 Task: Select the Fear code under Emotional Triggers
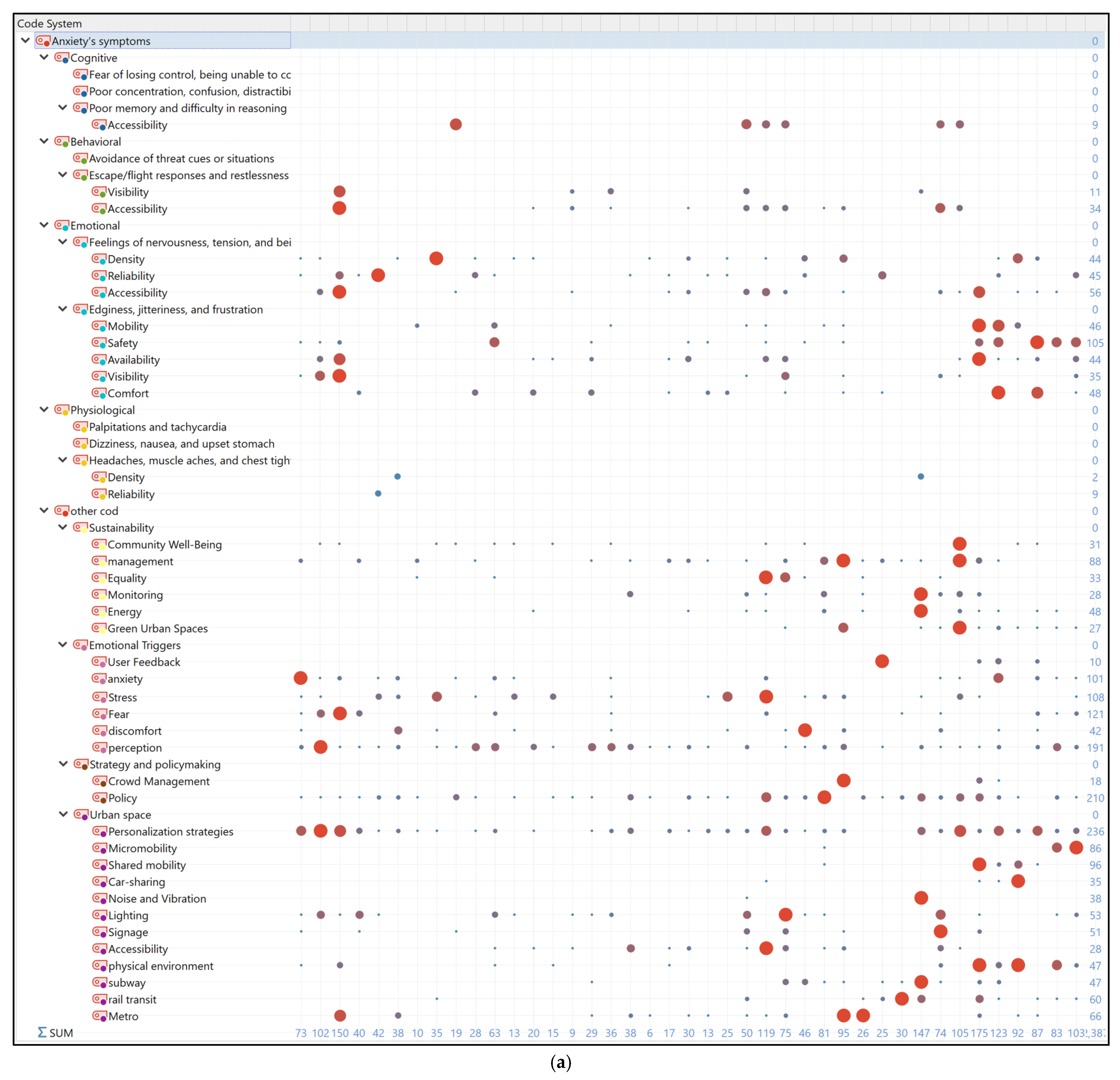[119, 714]
